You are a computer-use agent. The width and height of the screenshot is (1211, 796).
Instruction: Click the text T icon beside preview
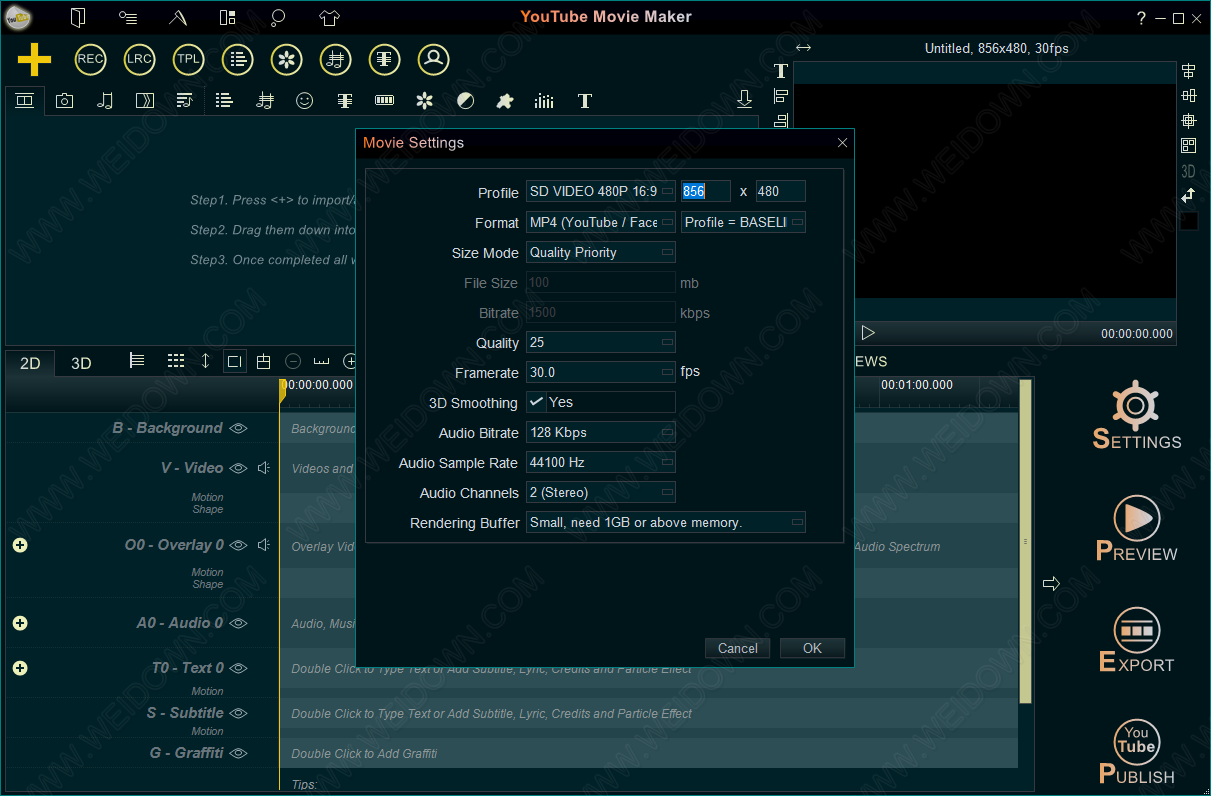click(x=781, y=71)
